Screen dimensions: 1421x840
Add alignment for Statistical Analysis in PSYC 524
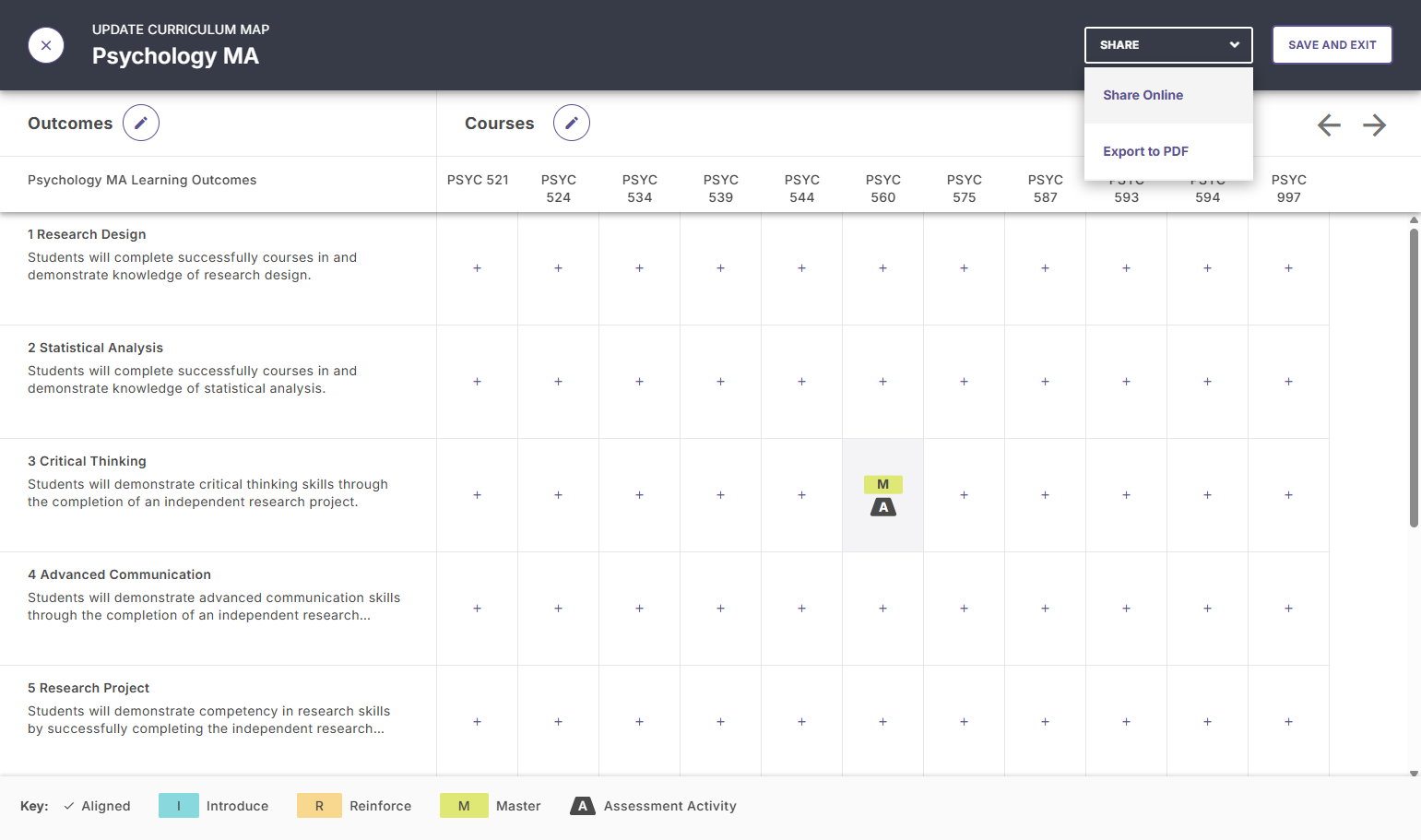[558, 382]
